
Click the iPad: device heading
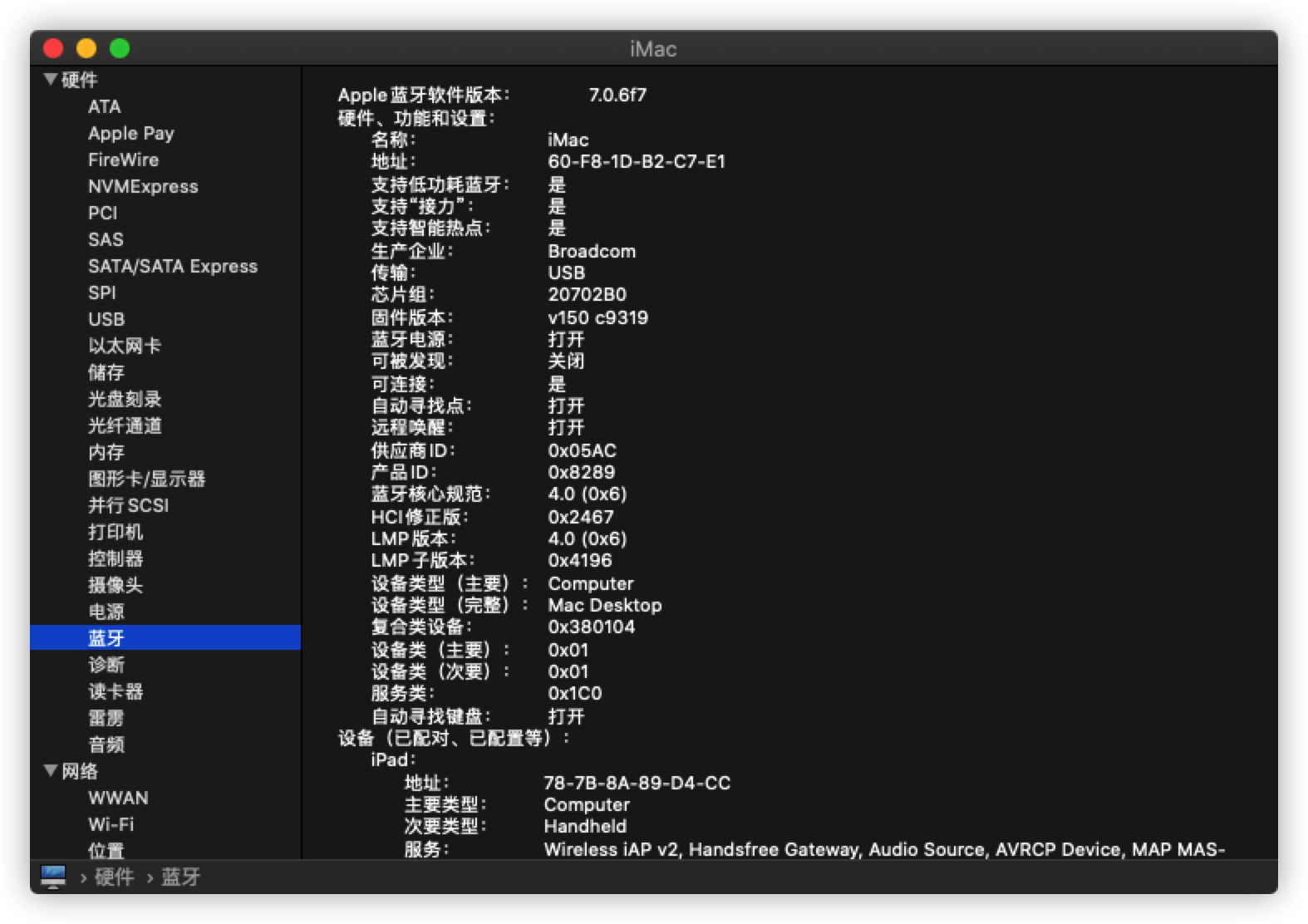coord(393,759)
